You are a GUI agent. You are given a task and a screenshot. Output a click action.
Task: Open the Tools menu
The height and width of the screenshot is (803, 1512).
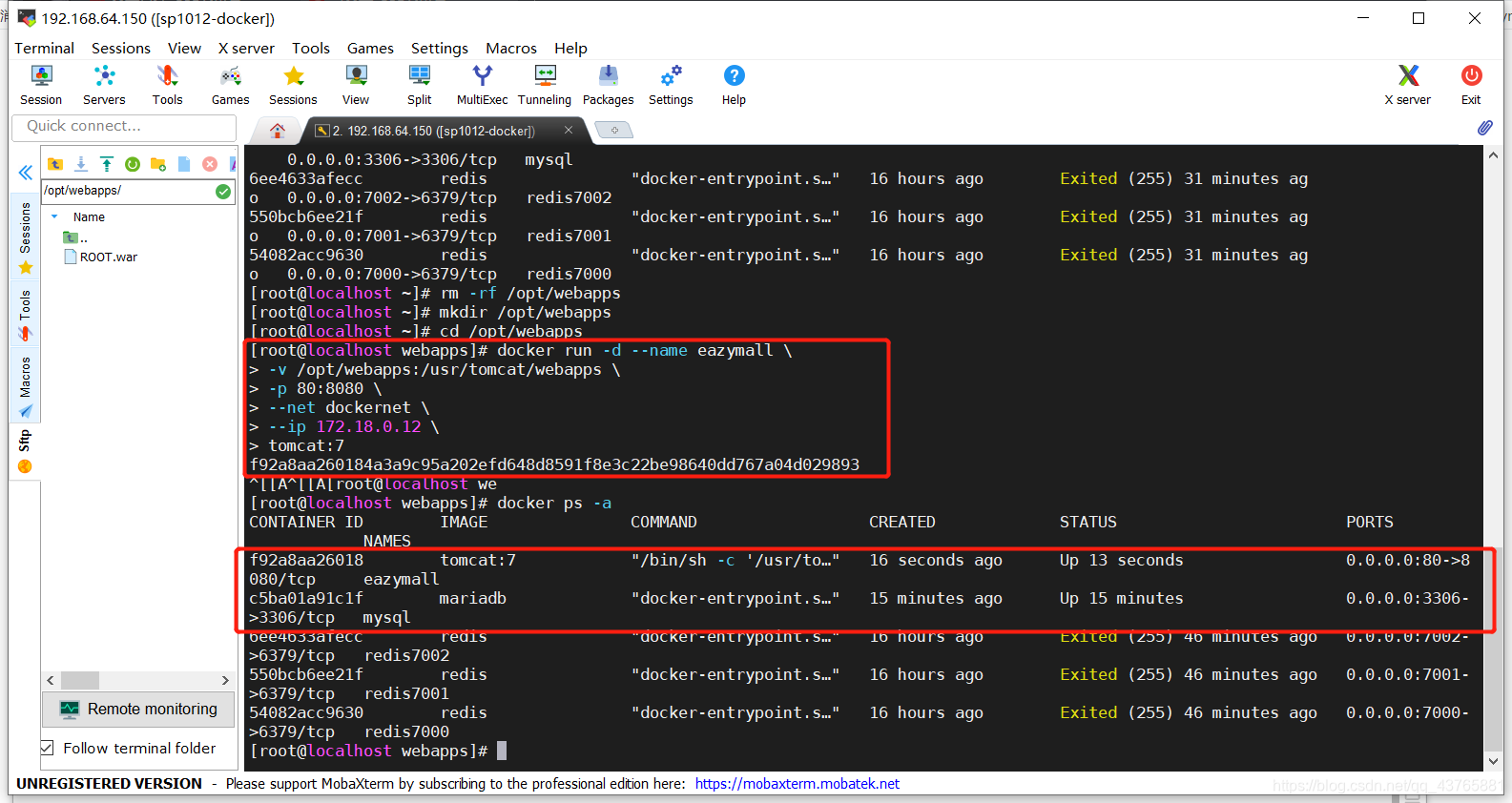point(311,48)
